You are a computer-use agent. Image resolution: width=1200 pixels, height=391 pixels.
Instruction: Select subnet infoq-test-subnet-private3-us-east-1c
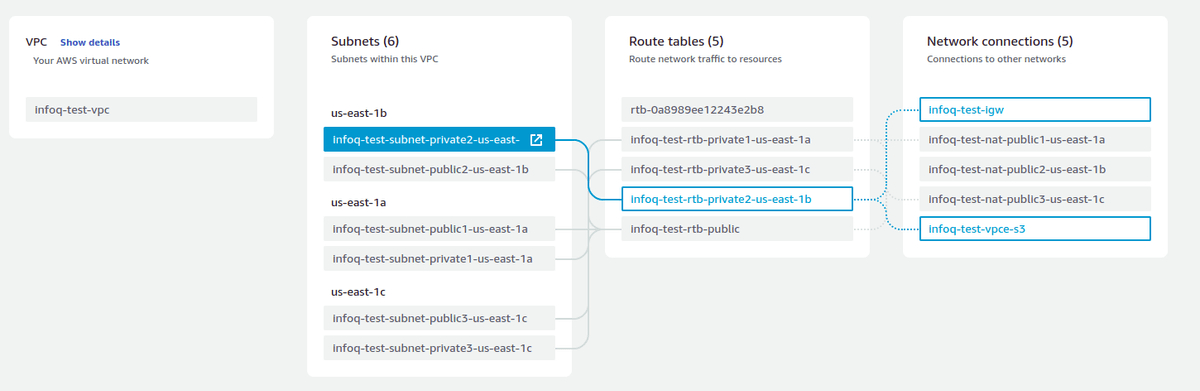click(x=439, y=349)
